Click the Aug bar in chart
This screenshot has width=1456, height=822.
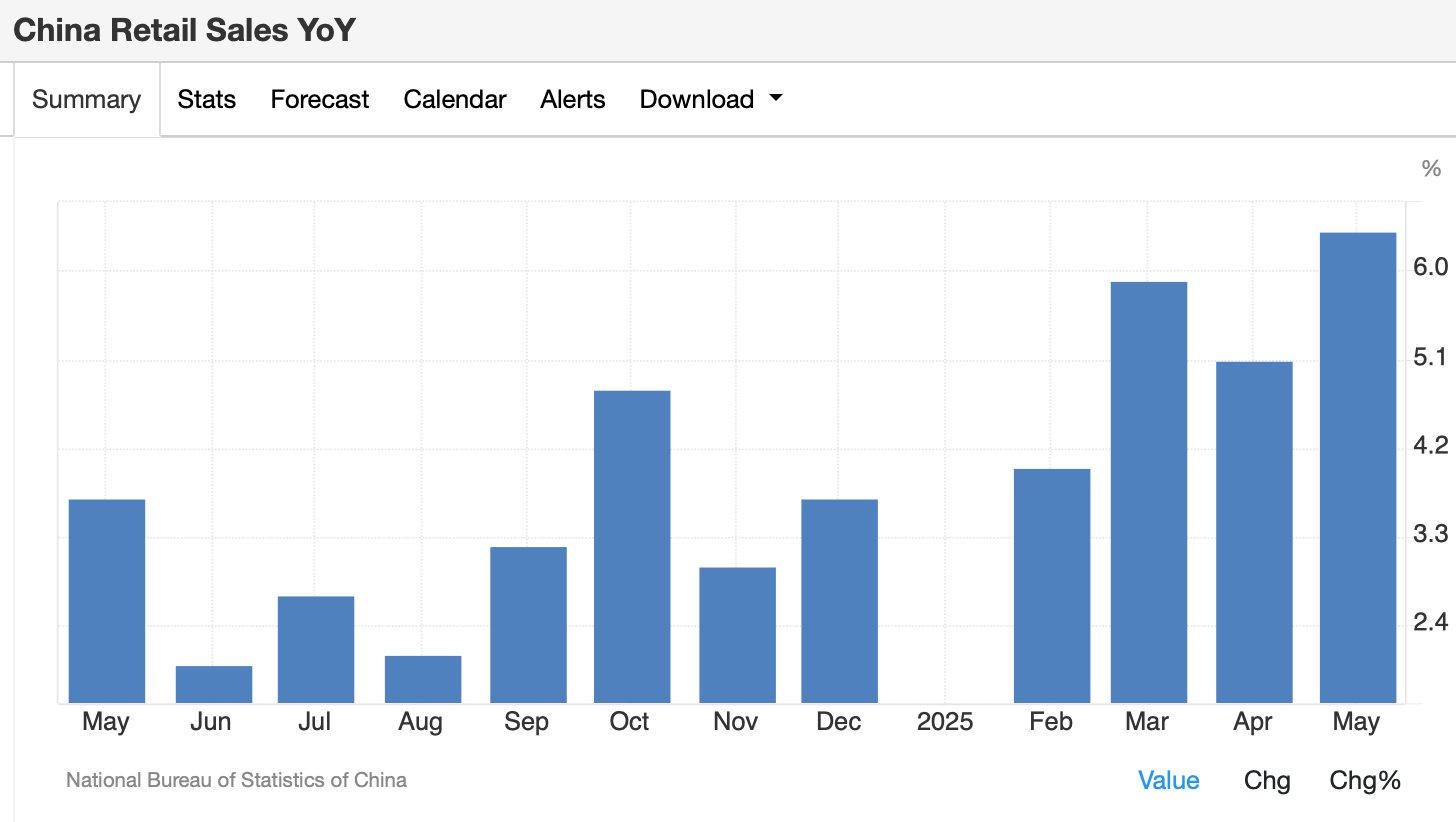(x=423, y=679)
